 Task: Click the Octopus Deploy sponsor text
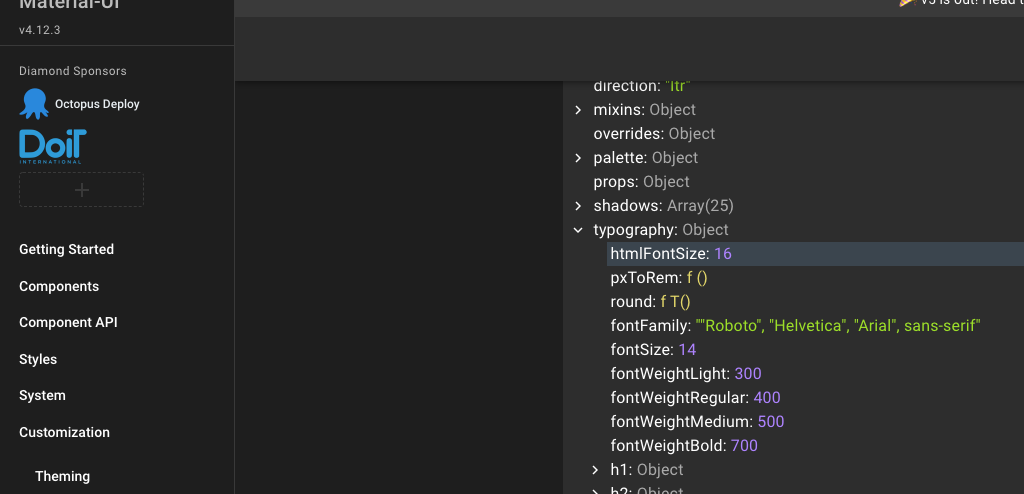tap(97, 104)
